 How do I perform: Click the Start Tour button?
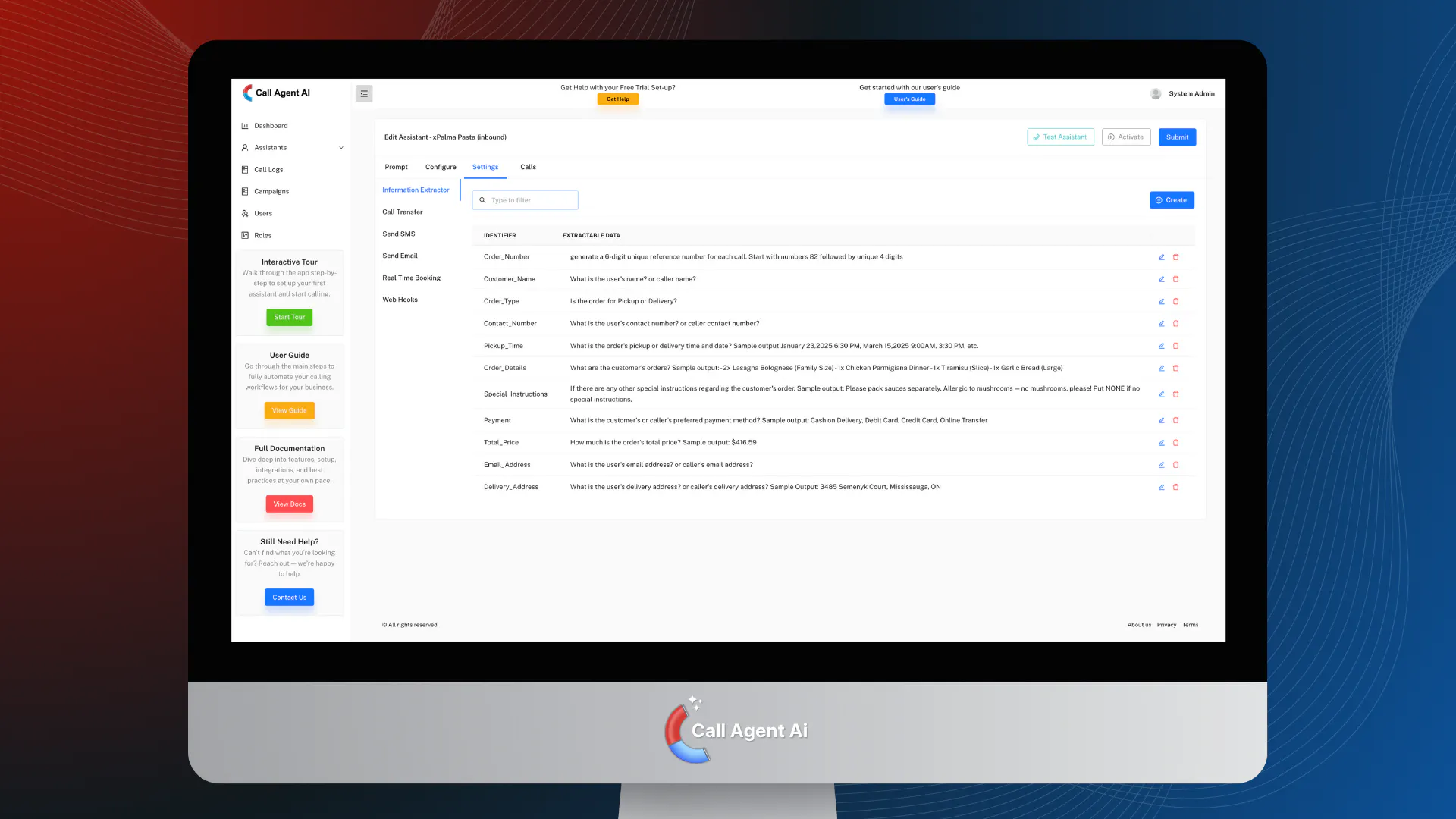pos(289,317)
